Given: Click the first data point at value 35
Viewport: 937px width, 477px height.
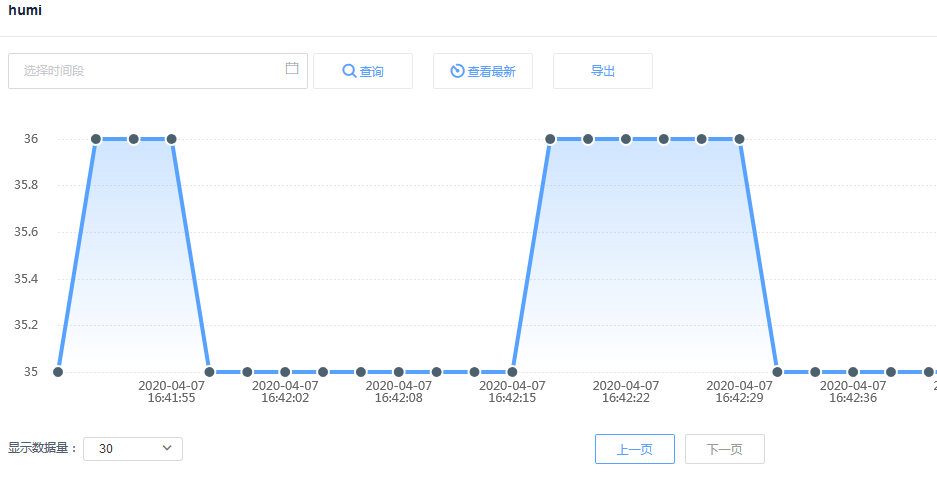Looking at the screenshot, I should tap(58, 372).
